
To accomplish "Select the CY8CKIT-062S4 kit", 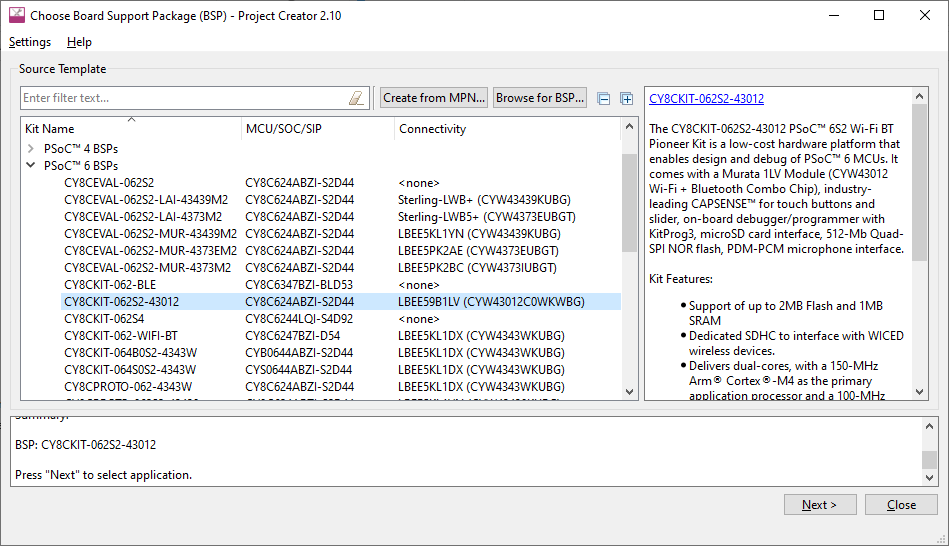I will pyautogui.click(x=104, y=318).
